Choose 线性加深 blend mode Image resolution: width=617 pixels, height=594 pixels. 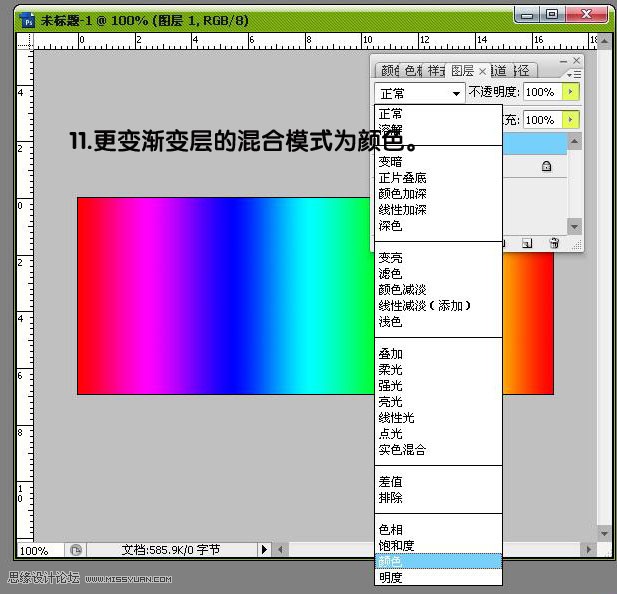coord(438,210)
